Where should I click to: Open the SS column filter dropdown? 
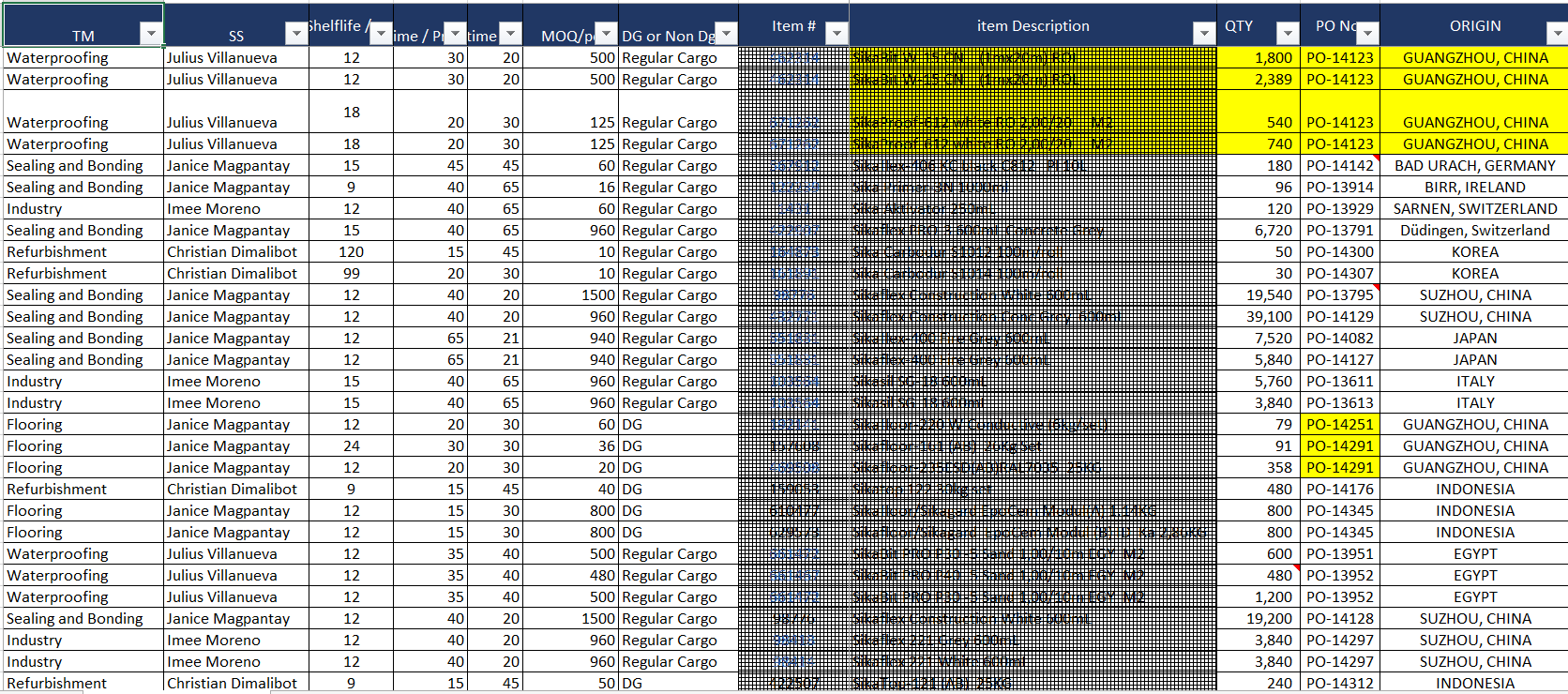(x=296, y=35)
